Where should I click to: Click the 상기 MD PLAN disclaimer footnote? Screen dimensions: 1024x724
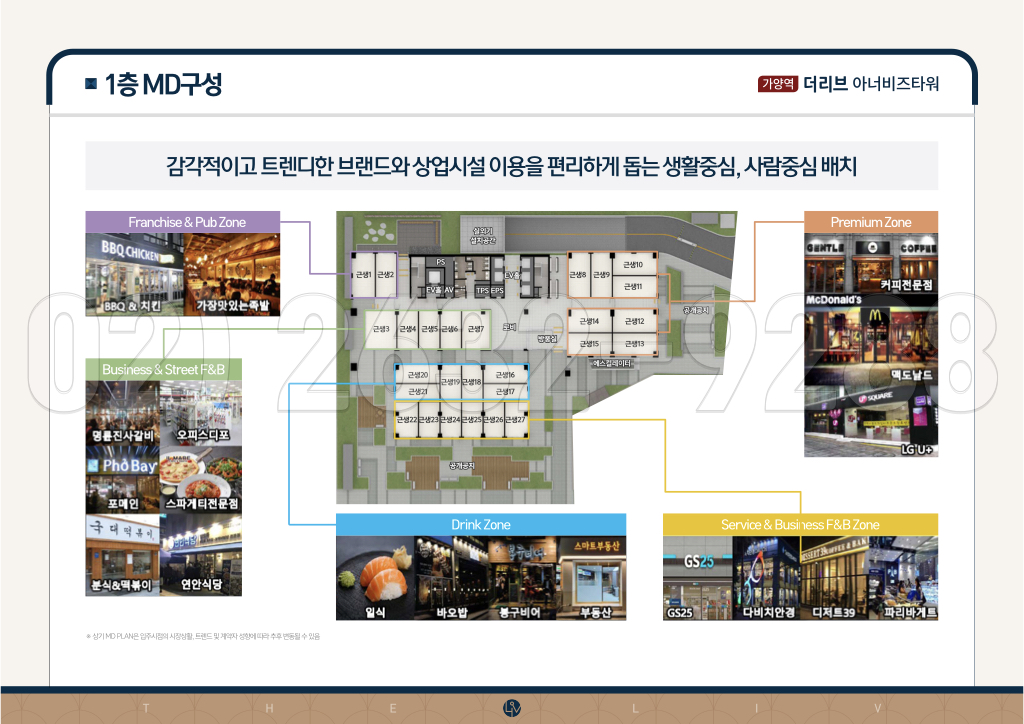pos(203,636)
